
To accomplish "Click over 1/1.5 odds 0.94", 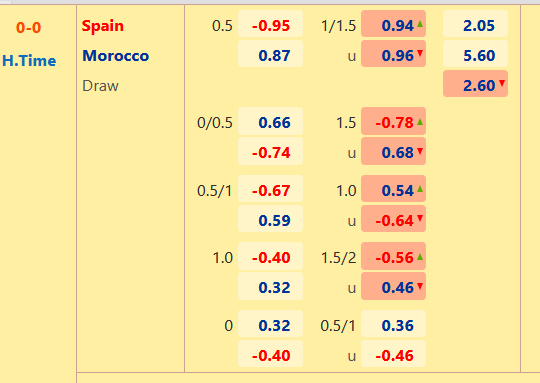I will click(x=393, y=24).
